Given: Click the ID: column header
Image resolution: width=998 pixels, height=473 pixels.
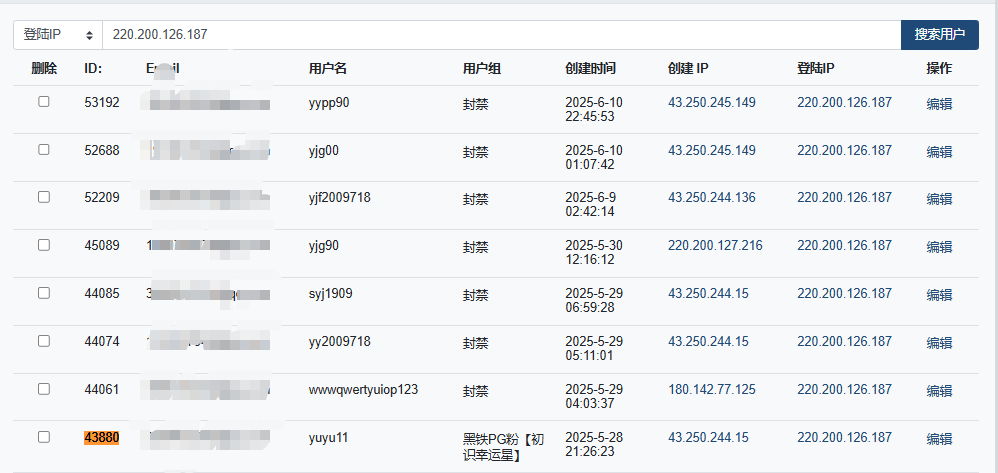Looking at the screenshot, I should coord(93,69).
